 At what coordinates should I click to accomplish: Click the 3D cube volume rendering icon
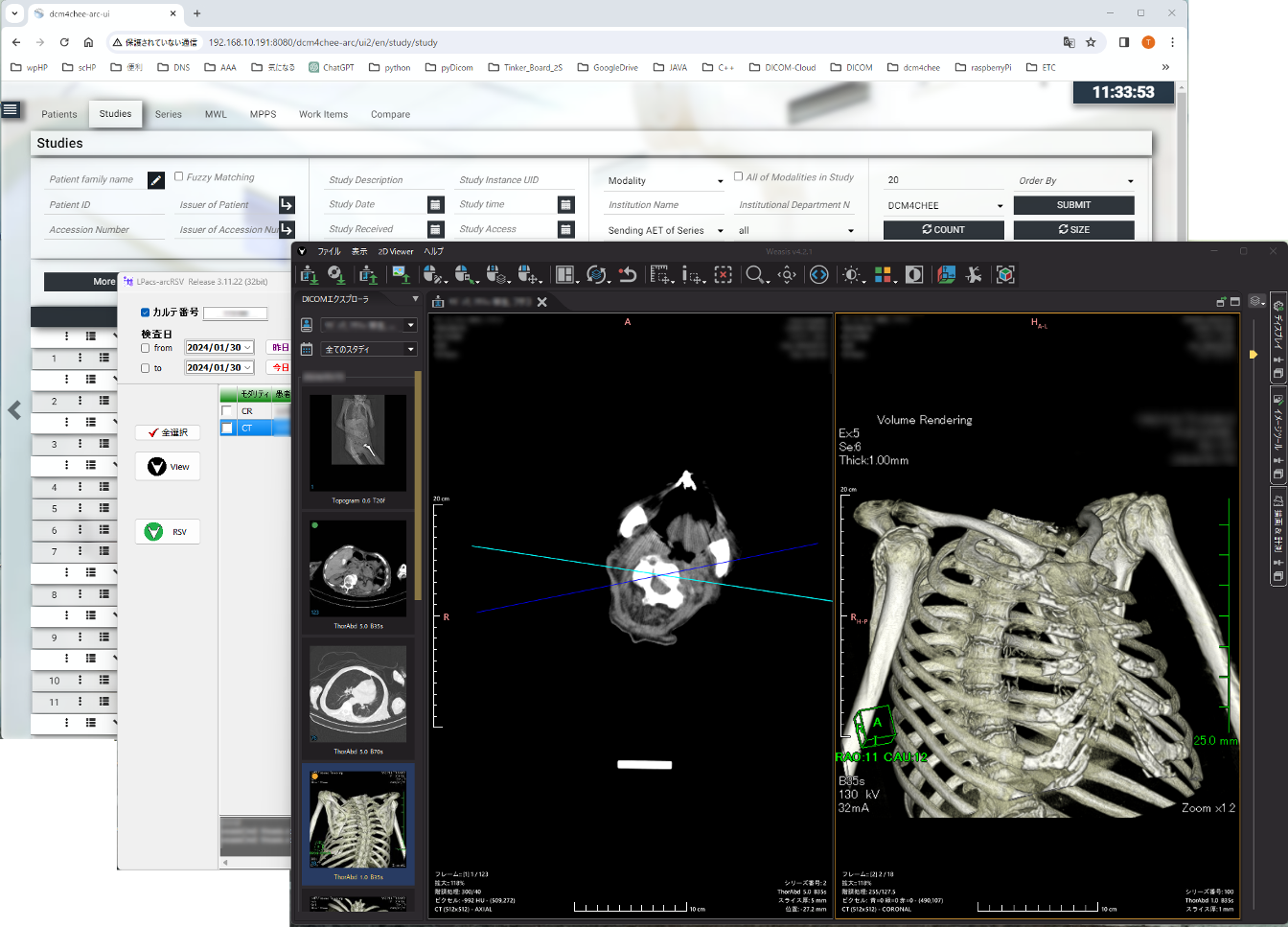[1005, 275]
